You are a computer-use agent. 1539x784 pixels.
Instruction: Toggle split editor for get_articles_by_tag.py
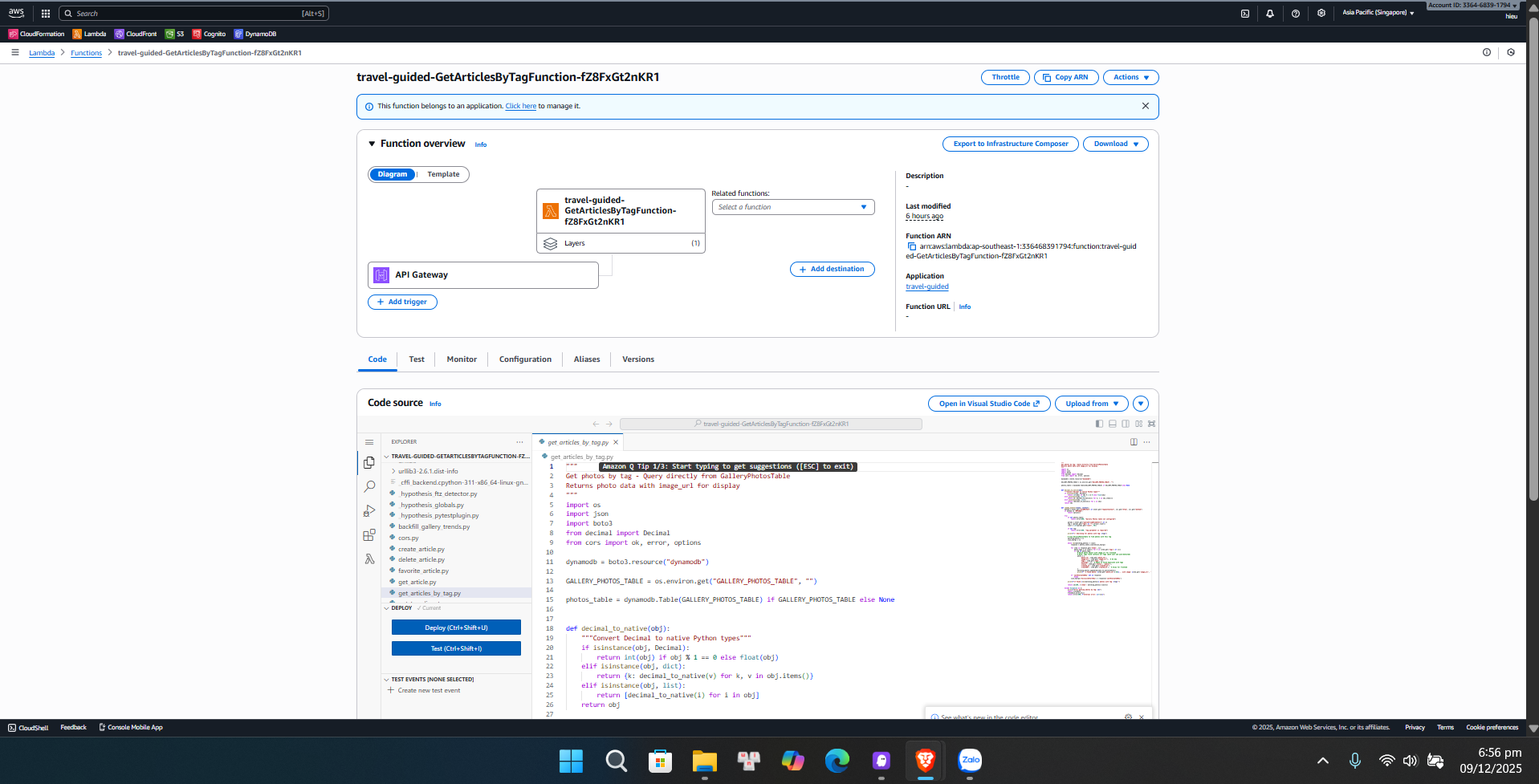(1133, 442)
